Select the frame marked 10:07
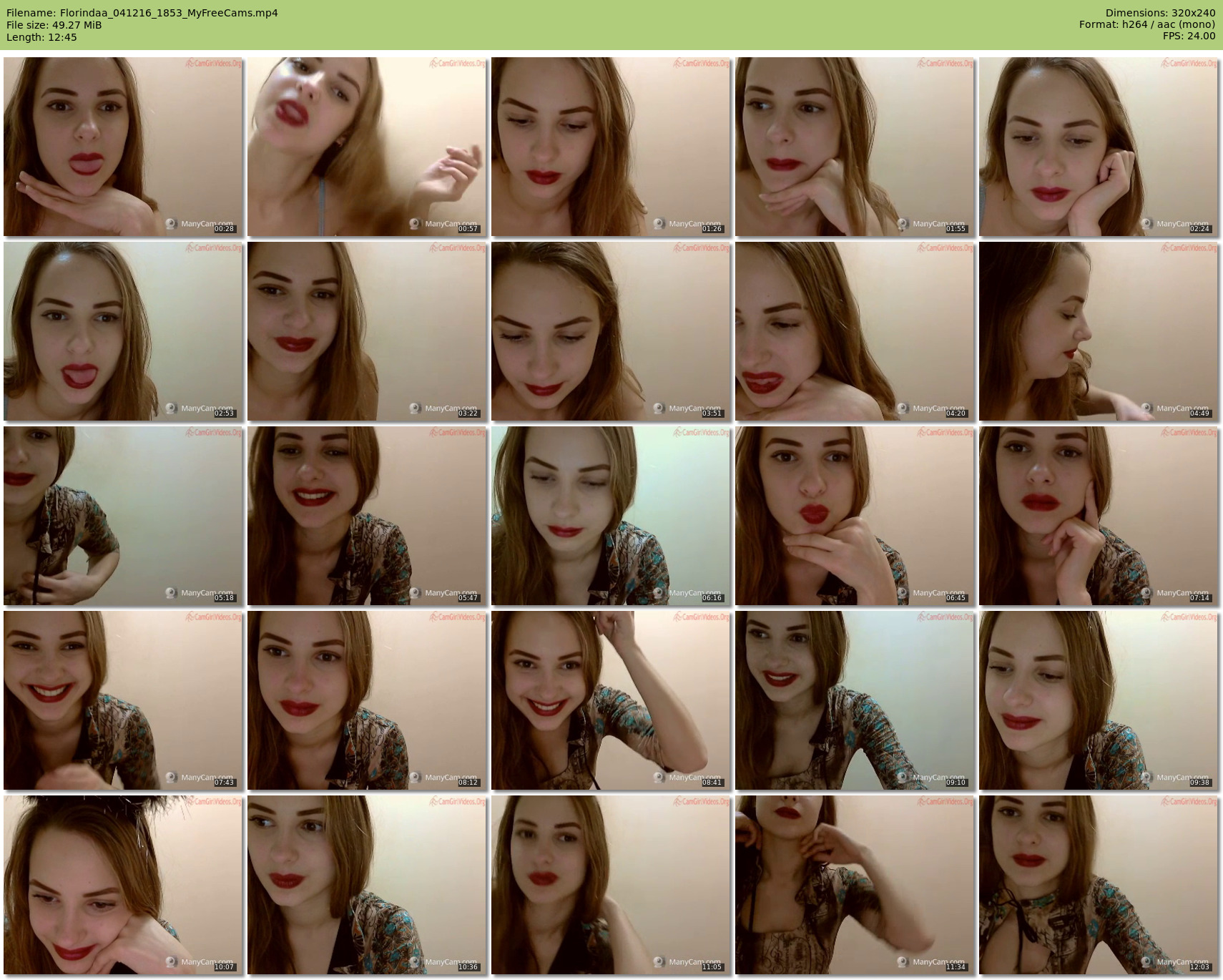Viewport: 1223px width, 980px height. (123, 885)
